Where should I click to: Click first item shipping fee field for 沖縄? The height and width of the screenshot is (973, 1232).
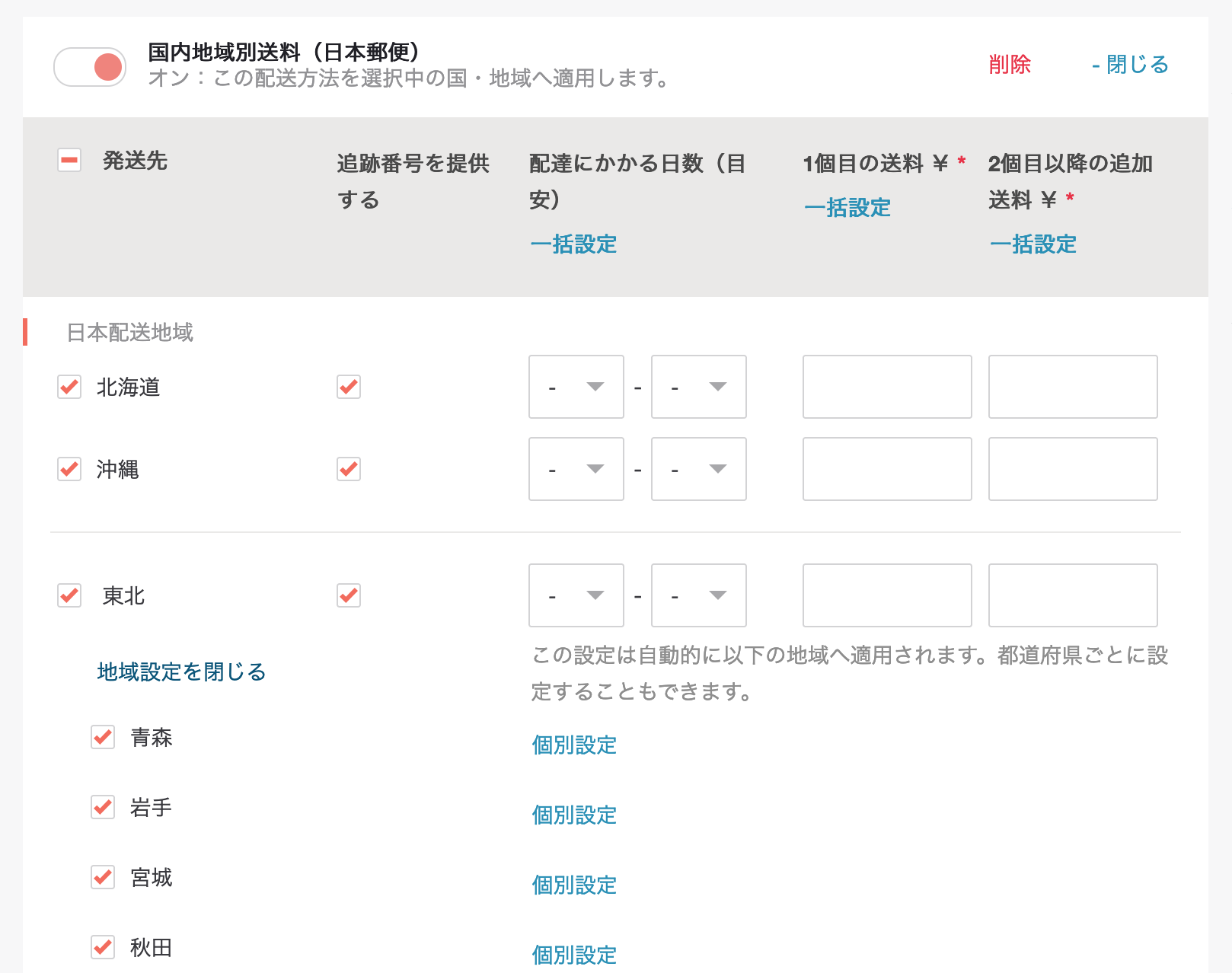coord(887,469)
